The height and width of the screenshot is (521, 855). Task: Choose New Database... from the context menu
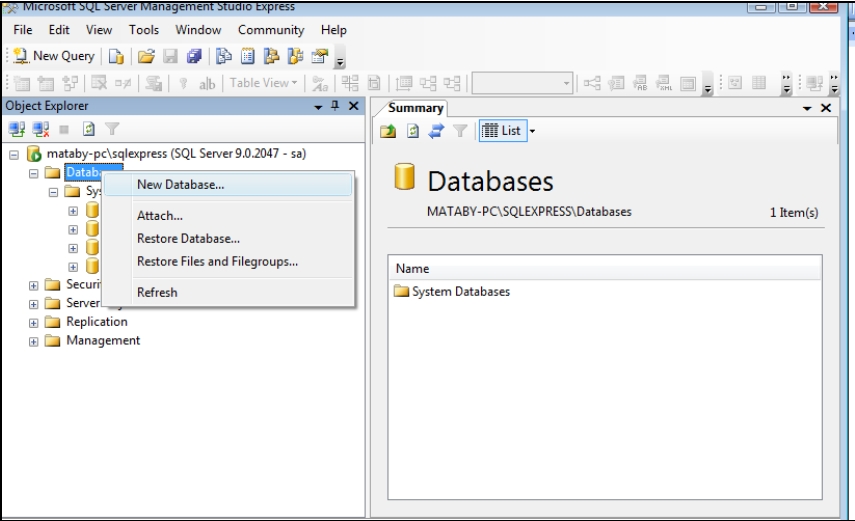(228, 184)
